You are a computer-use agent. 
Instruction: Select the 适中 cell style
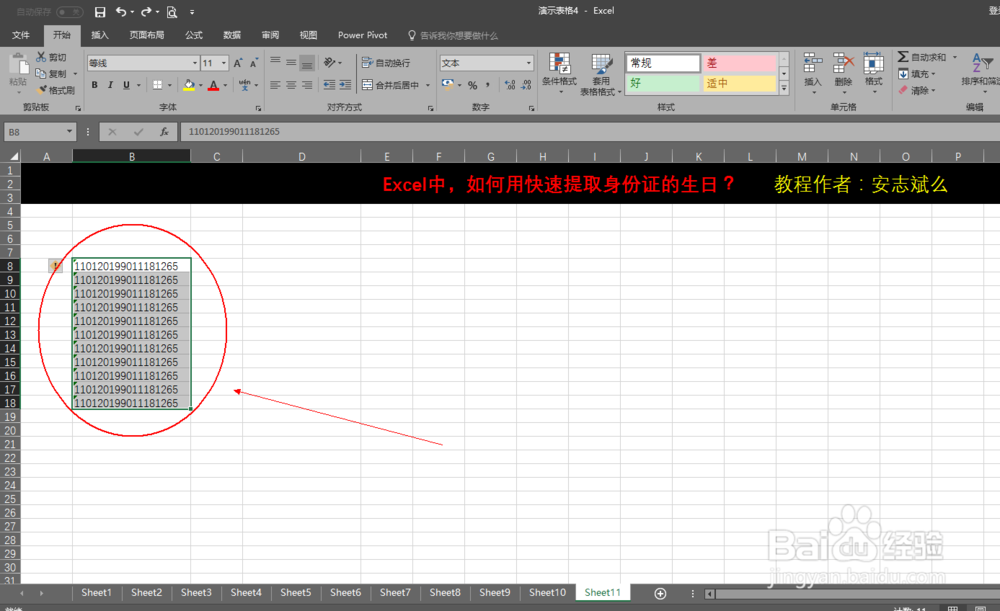click(739, 83)
